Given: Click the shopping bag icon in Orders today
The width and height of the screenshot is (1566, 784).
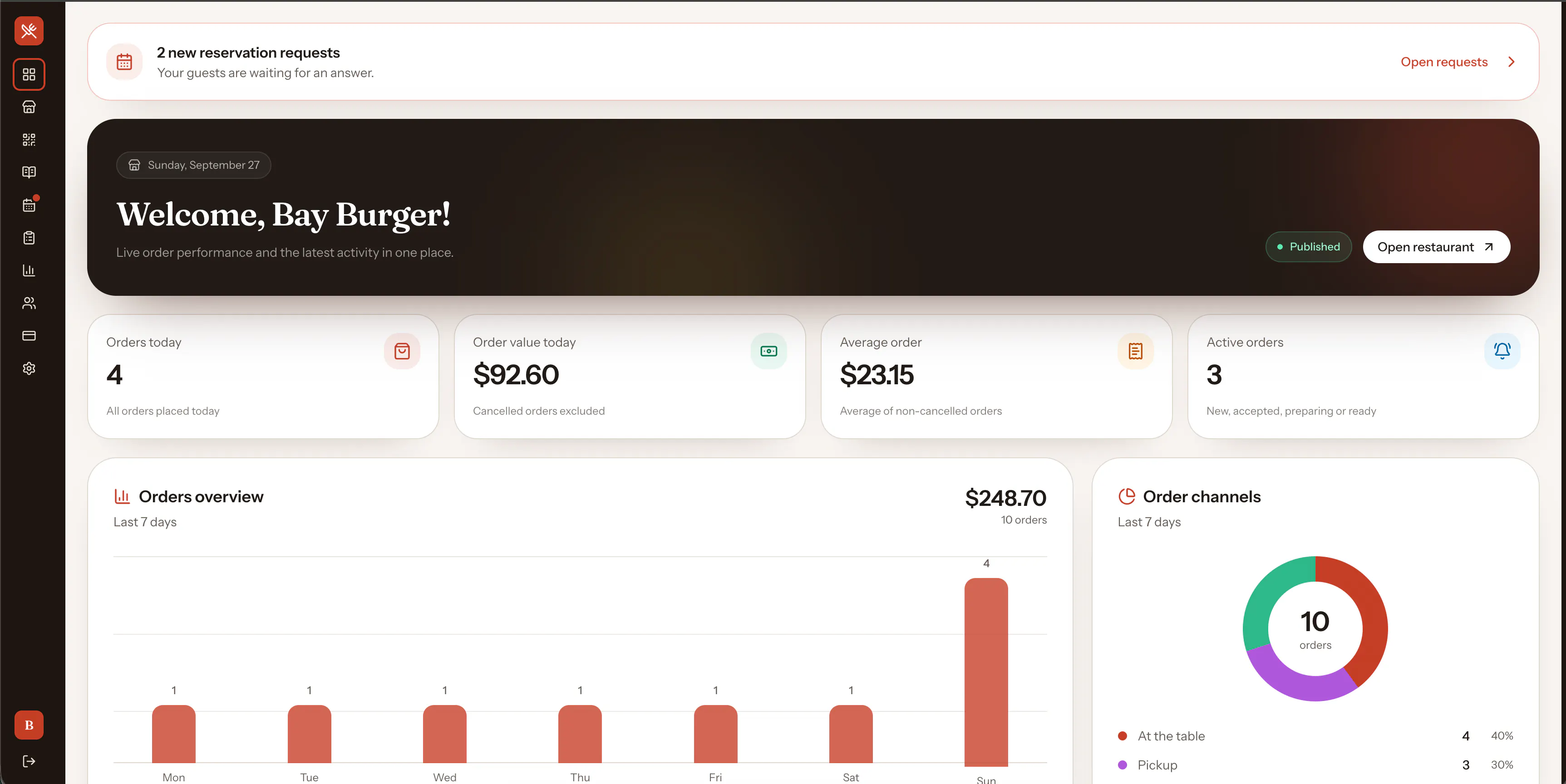Looking at the screenshot, I should click(x=402, y=351).
